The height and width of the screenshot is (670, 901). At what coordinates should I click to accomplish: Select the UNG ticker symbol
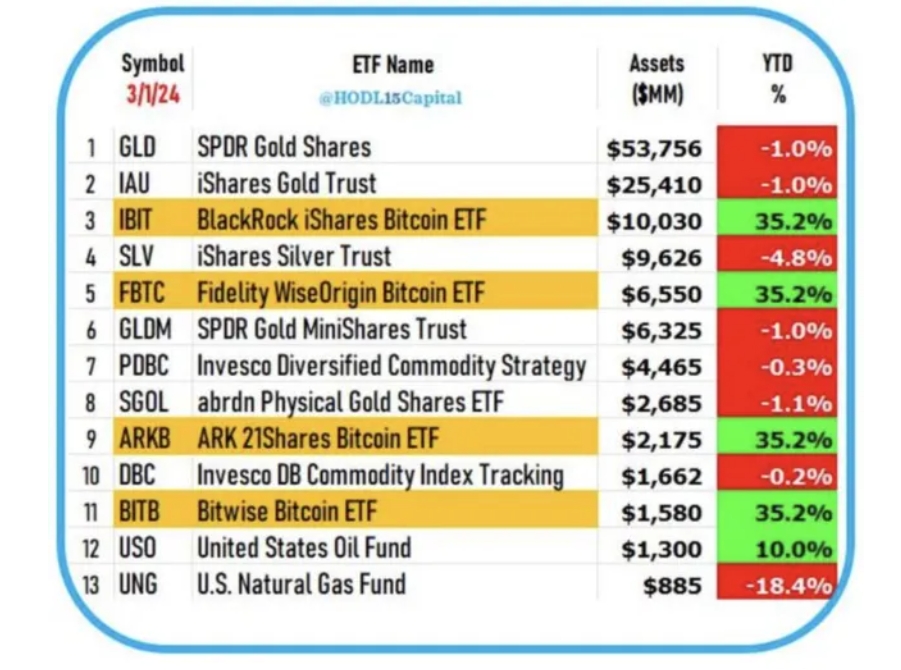click(137, 584)
